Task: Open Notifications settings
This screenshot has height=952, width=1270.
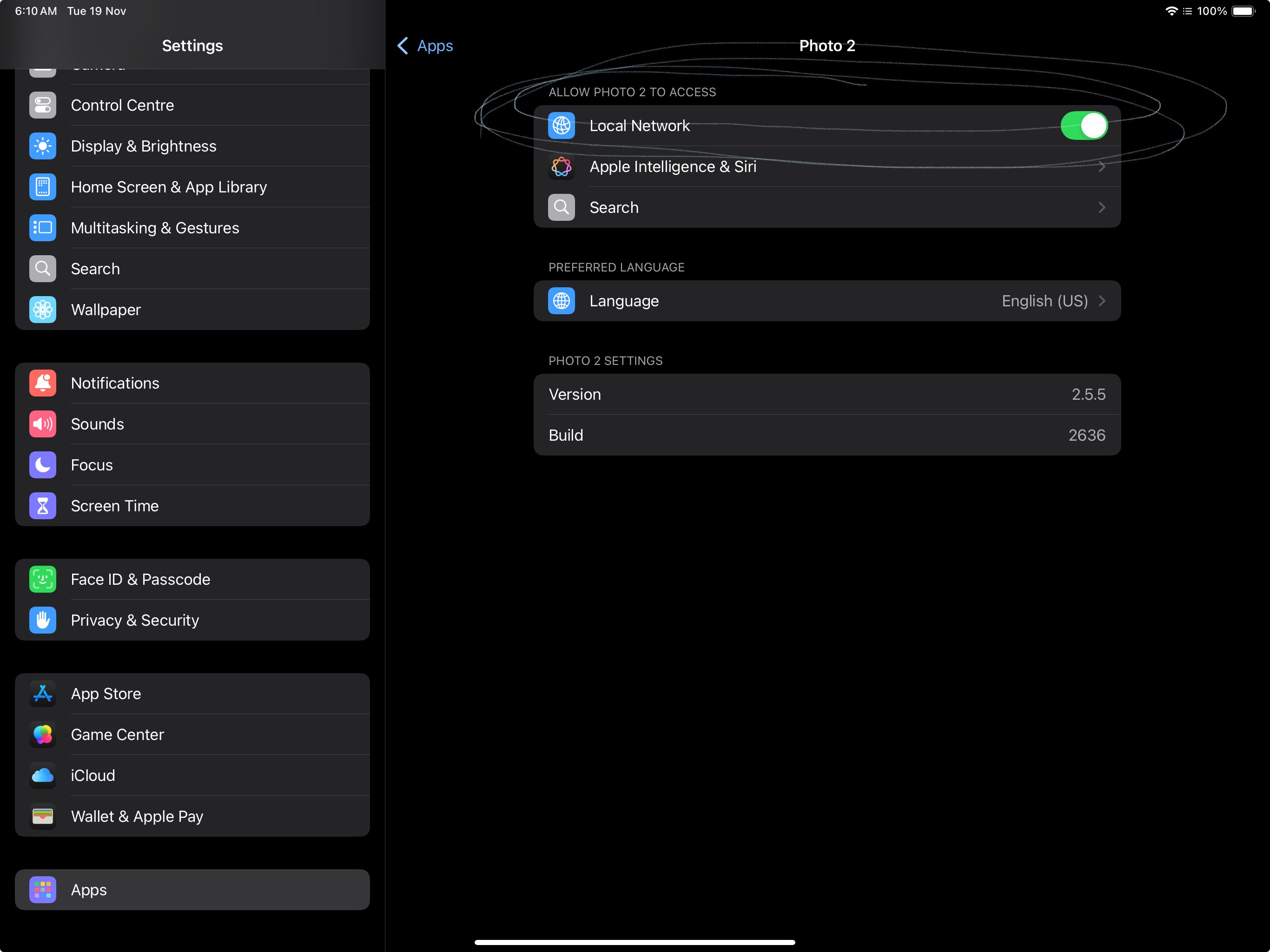Action: (x=192, y=383)
